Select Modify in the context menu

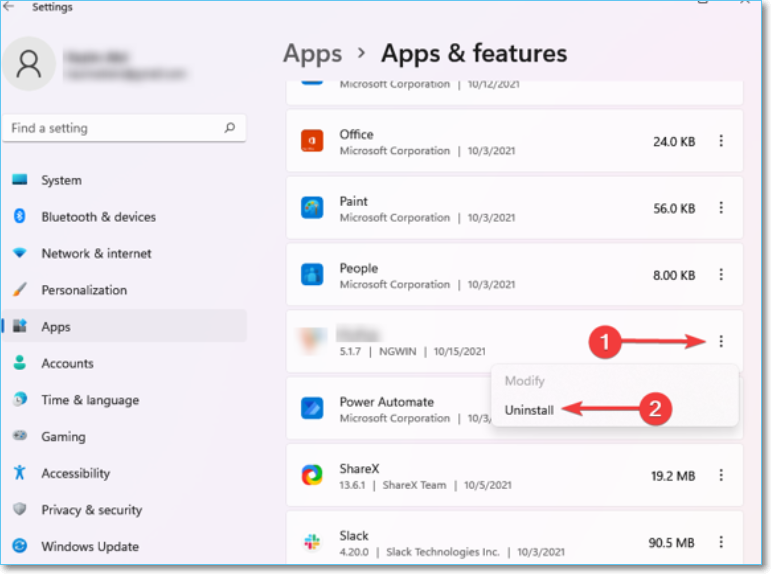pyautogui.click(x=524, y=381)
